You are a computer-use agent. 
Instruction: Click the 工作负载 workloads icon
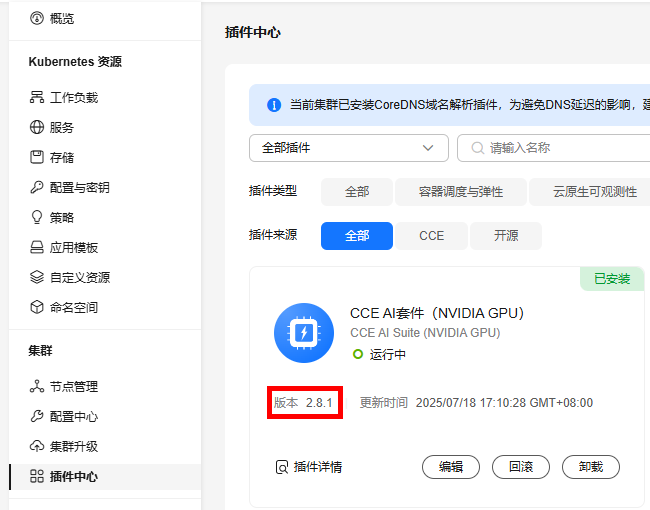coord(36,97)
